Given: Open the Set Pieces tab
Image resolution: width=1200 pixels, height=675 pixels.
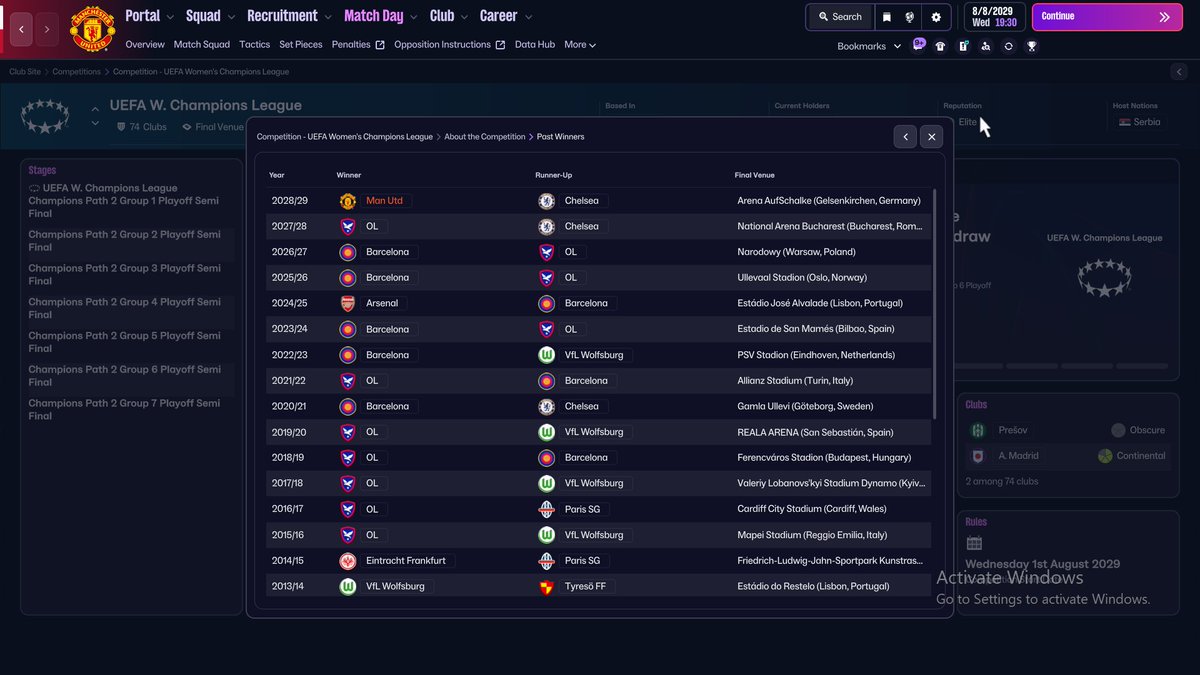Looking at the screenshot, I should tap(301, 45).
